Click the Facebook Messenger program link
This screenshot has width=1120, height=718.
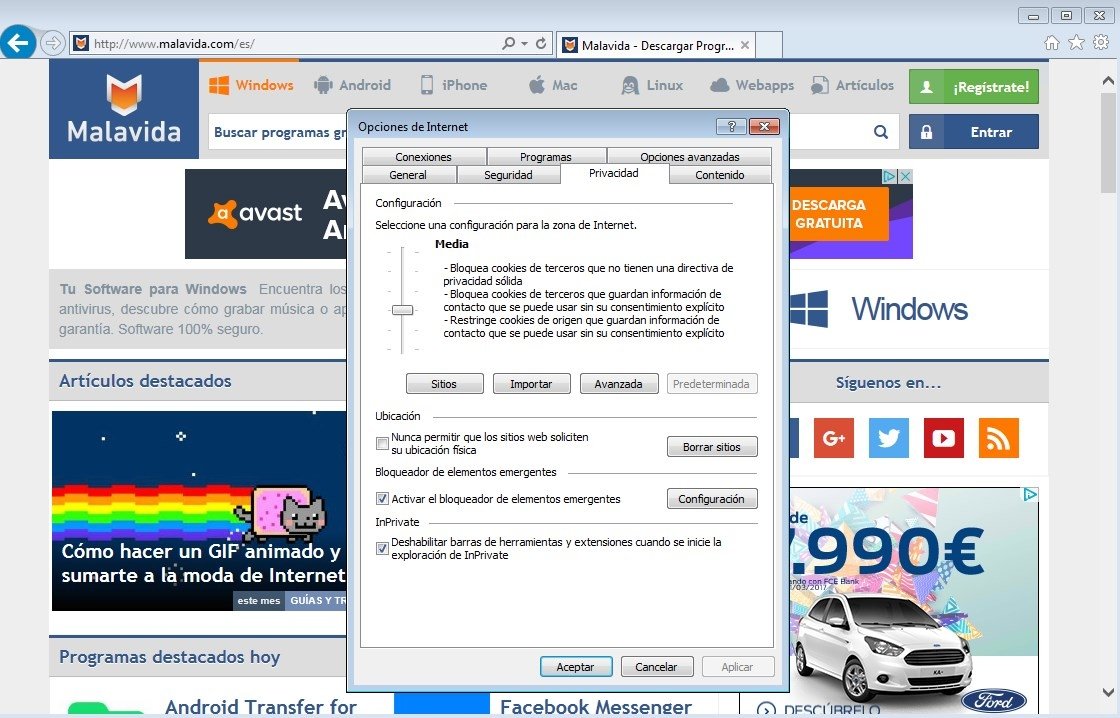596,706
